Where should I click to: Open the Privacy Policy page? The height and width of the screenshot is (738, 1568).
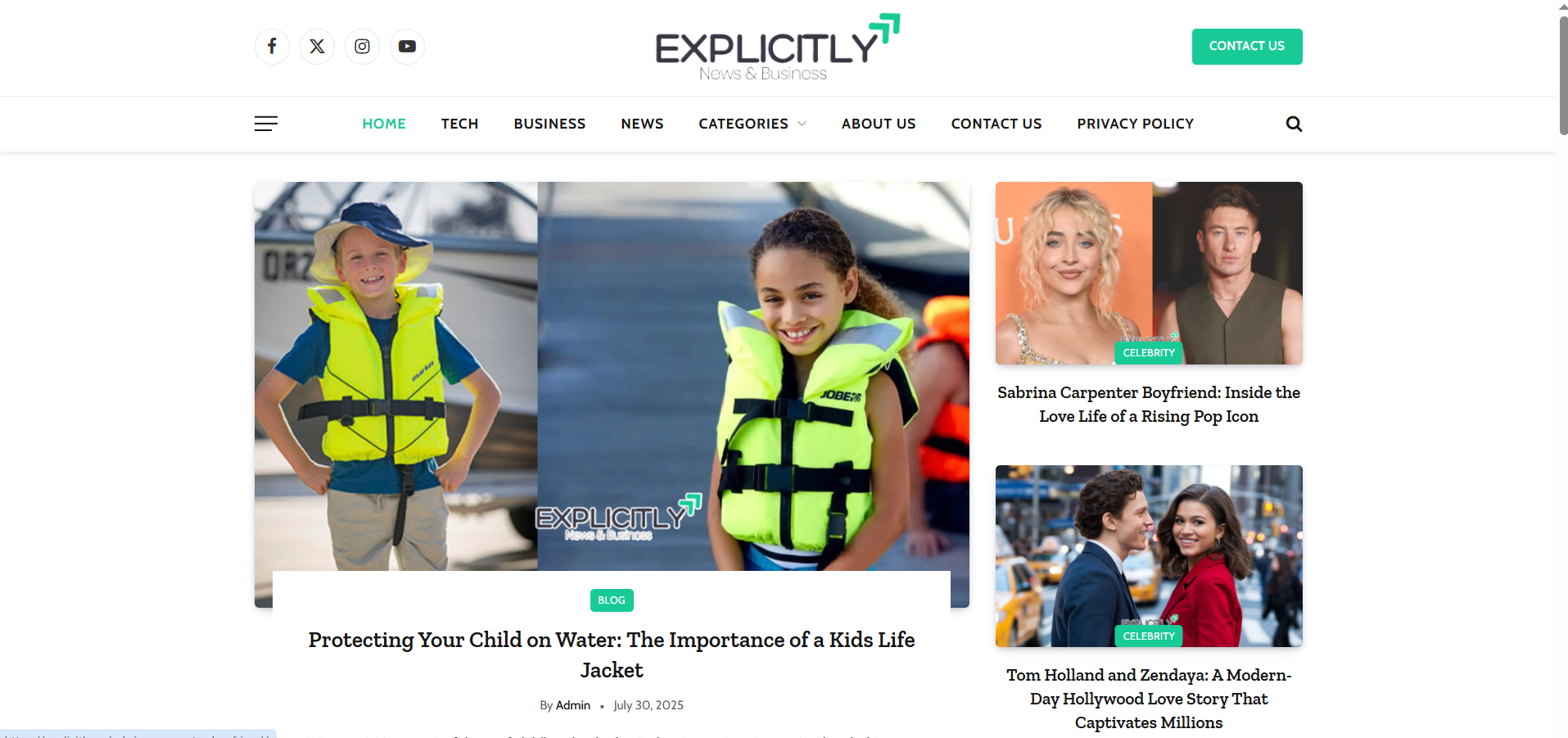1135,124
